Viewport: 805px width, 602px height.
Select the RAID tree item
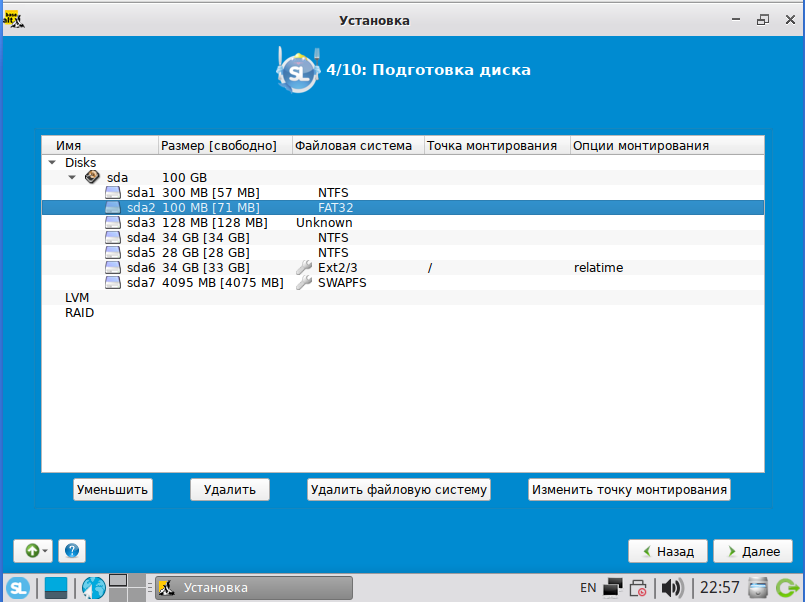pyautogui.click(x=80, y=313)
